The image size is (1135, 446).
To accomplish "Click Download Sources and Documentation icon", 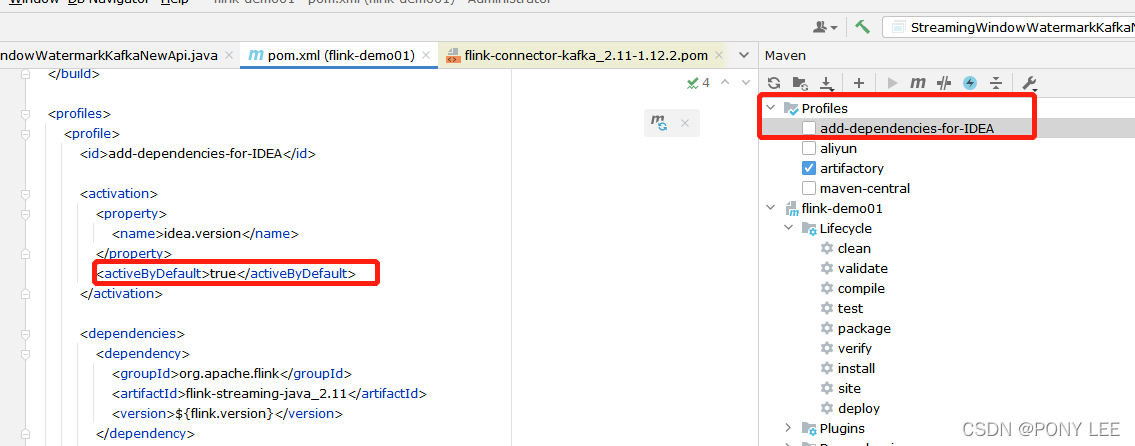I will 827,83.
